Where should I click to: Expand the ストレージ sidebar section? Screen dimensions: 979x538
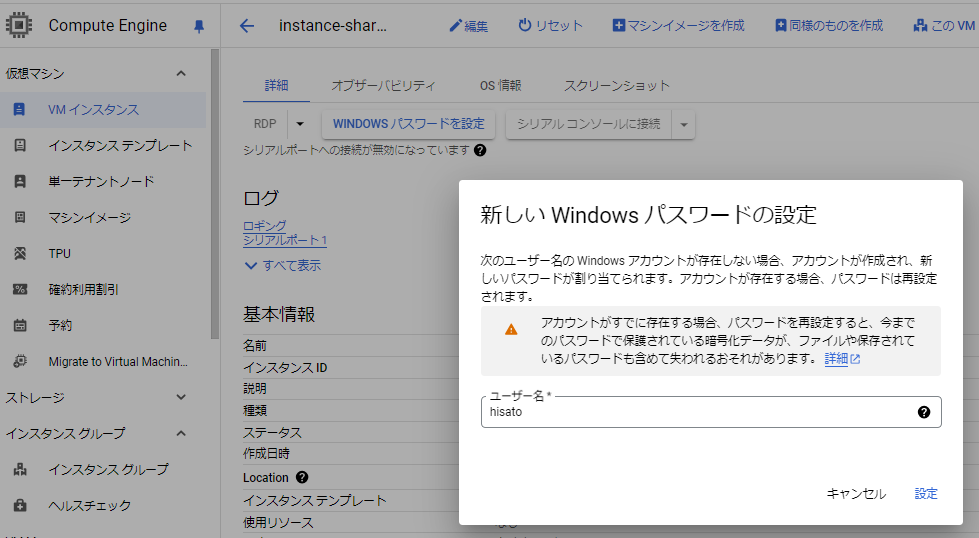tap(181, 397)
